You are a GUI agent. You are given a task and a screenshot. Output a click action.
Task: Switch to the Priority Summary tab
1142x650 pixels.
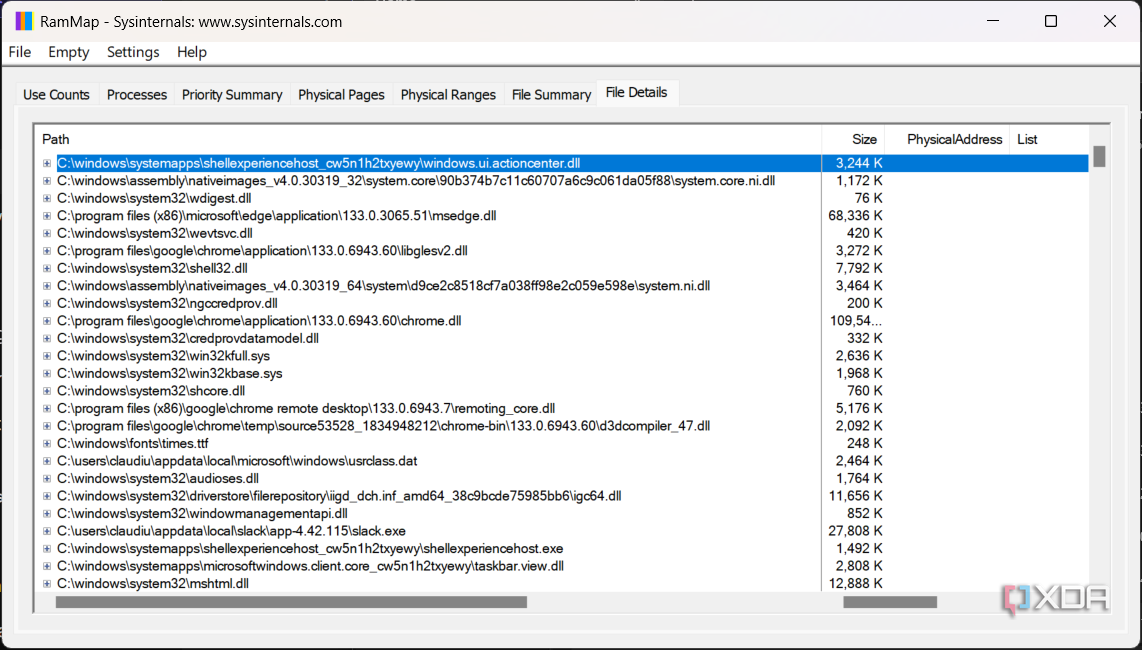(232, 95)
